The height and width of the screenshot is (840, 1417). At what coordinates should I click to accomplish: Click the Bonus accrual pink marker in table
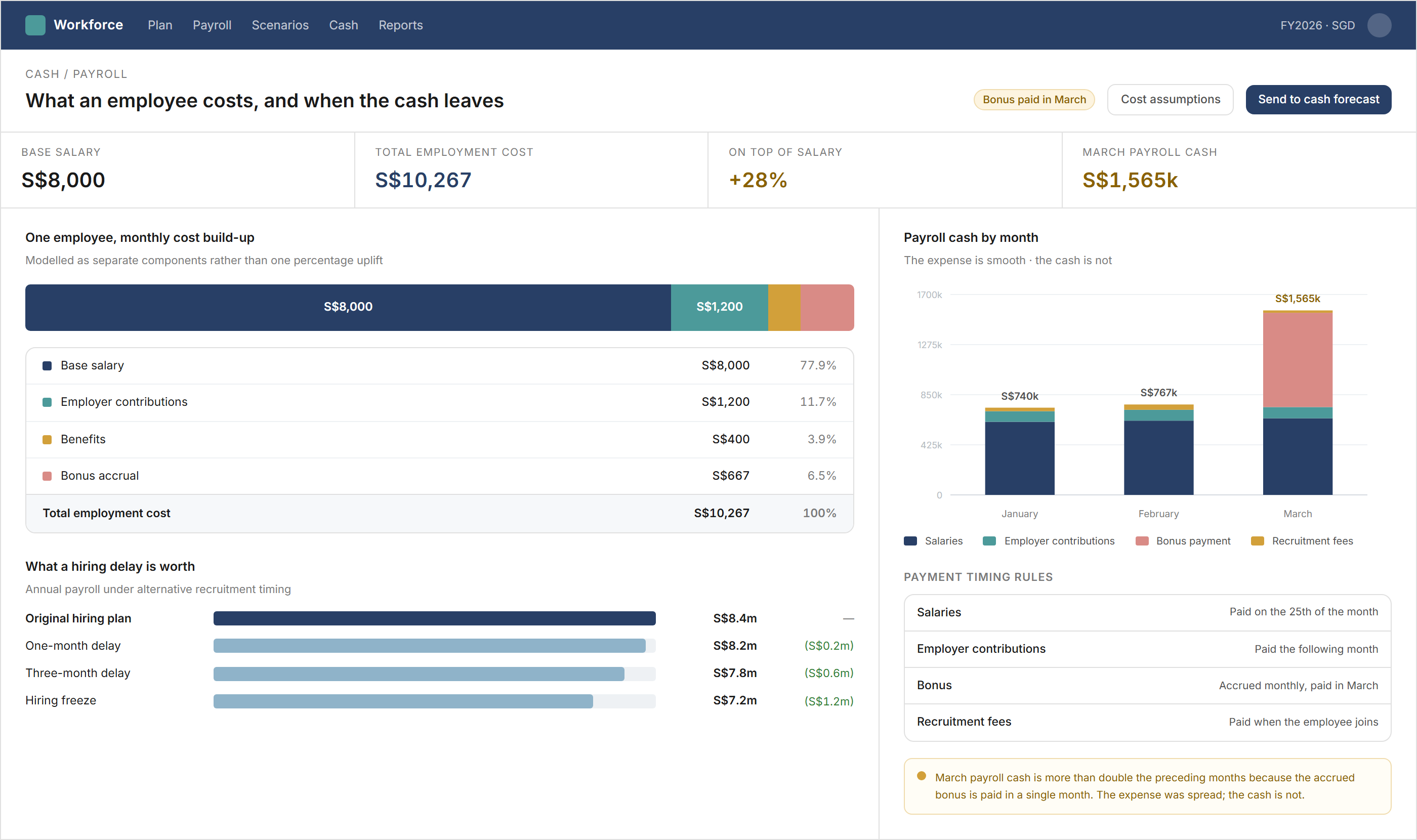(x=47, y=476)
